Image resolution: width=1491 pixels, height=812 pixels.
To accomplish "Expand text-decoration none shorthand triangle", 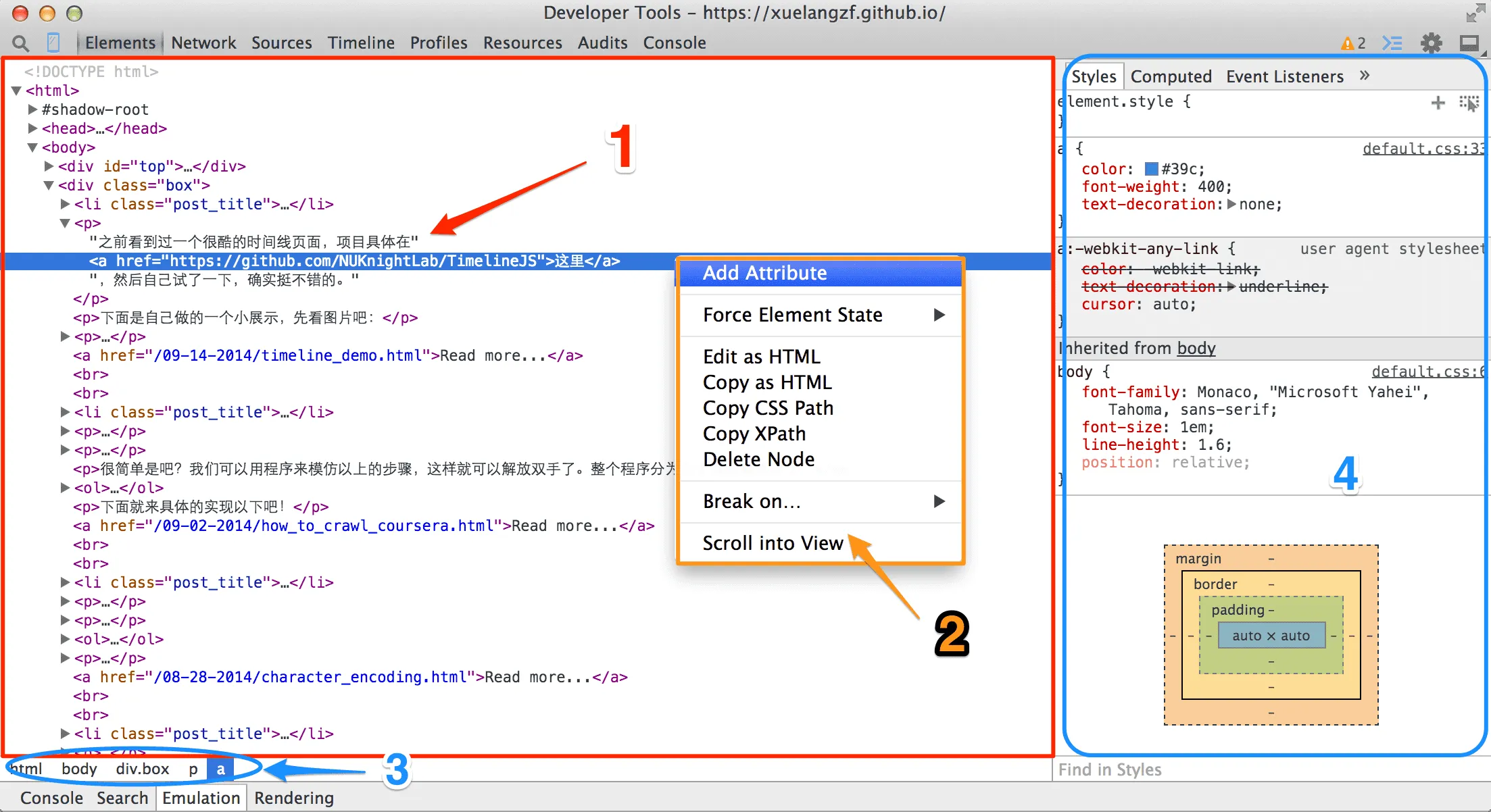I will (x=1231, y=204).
